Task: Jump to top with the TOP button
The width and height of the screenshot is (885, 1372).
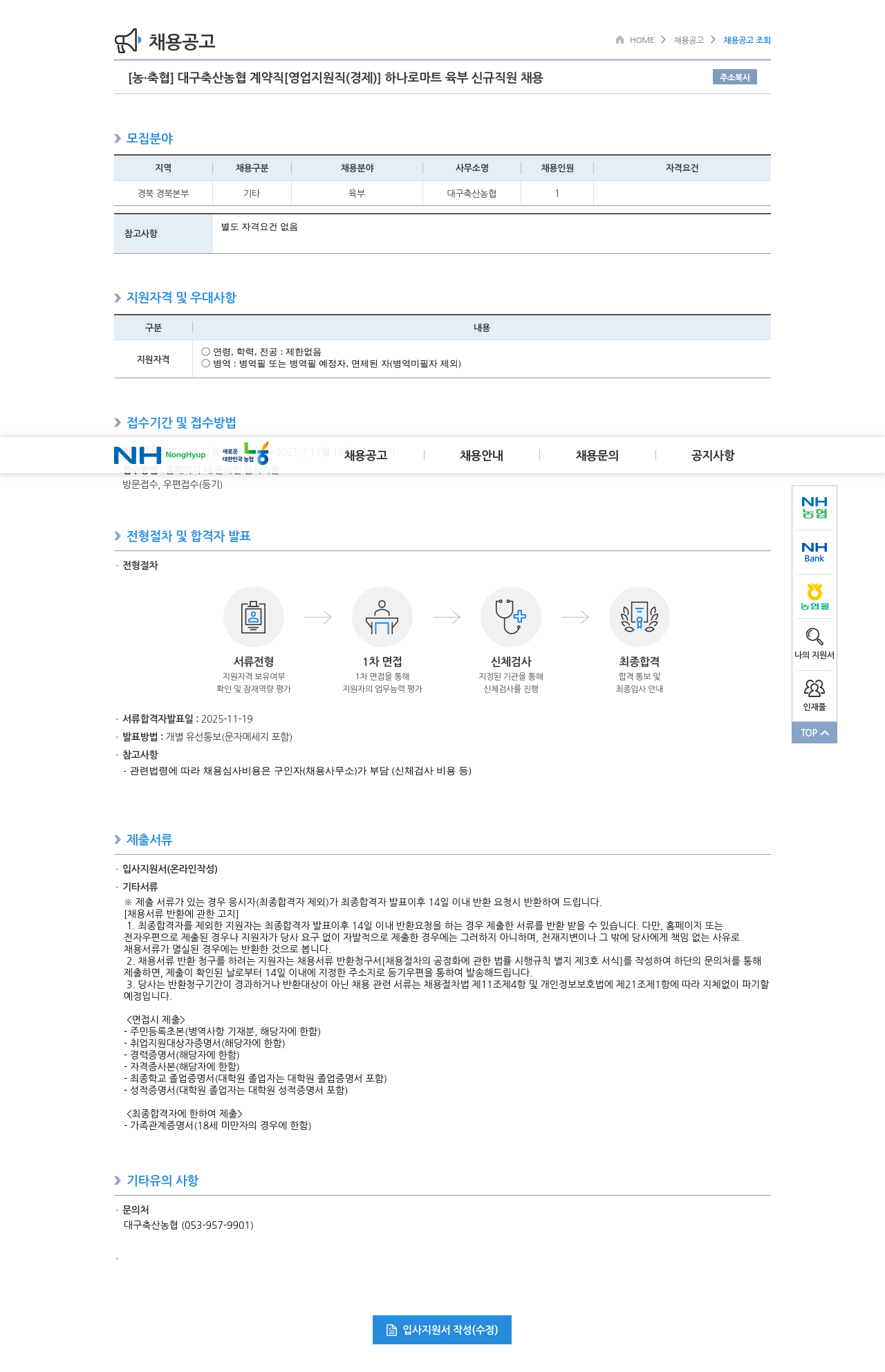Action: click(814, 733)
